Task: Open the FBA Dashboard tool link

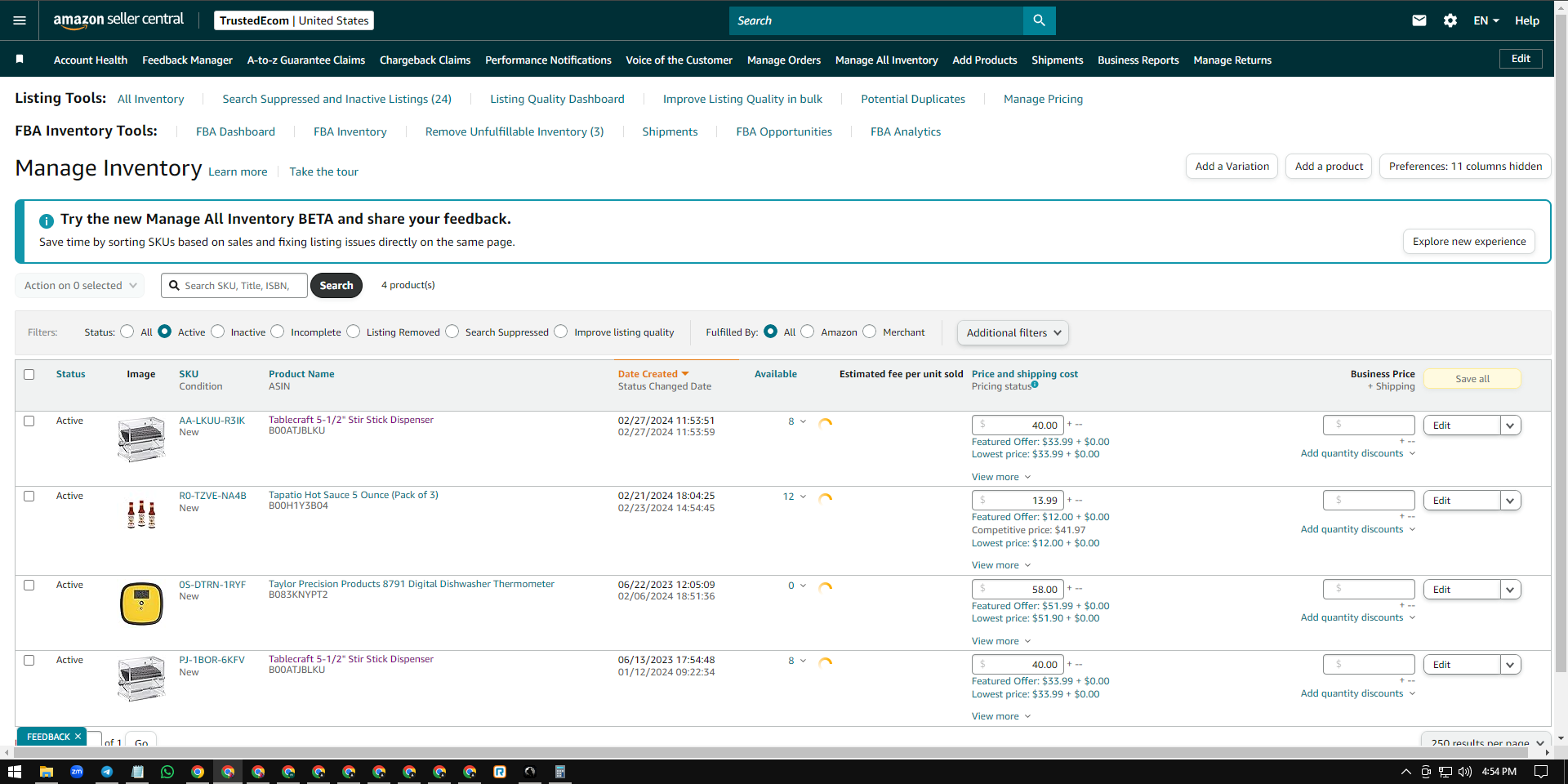Action: click(x=235, y=131)
